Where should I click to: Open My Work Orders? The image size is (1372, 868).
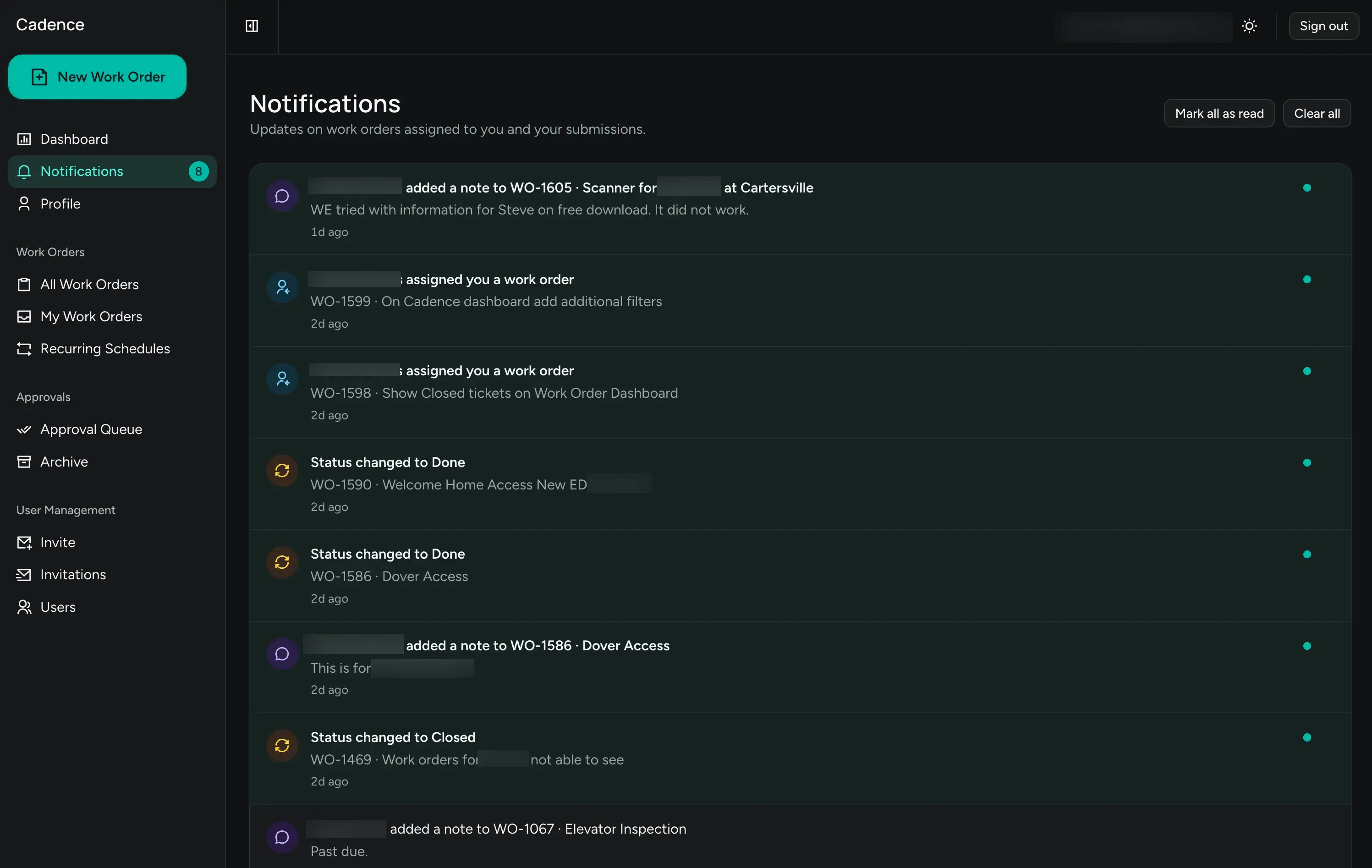tap(112, 316)
